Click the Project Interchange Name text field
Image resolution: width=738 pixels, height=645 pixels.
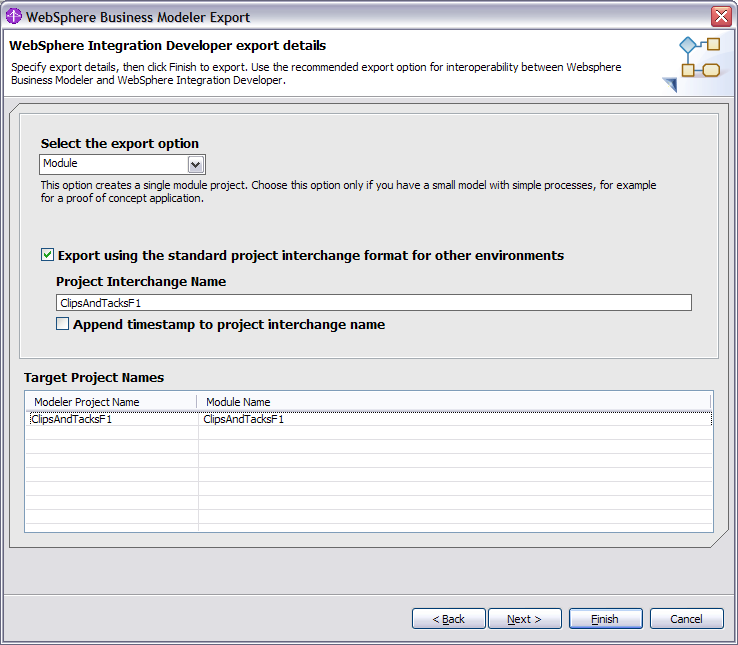coord(373,303)
